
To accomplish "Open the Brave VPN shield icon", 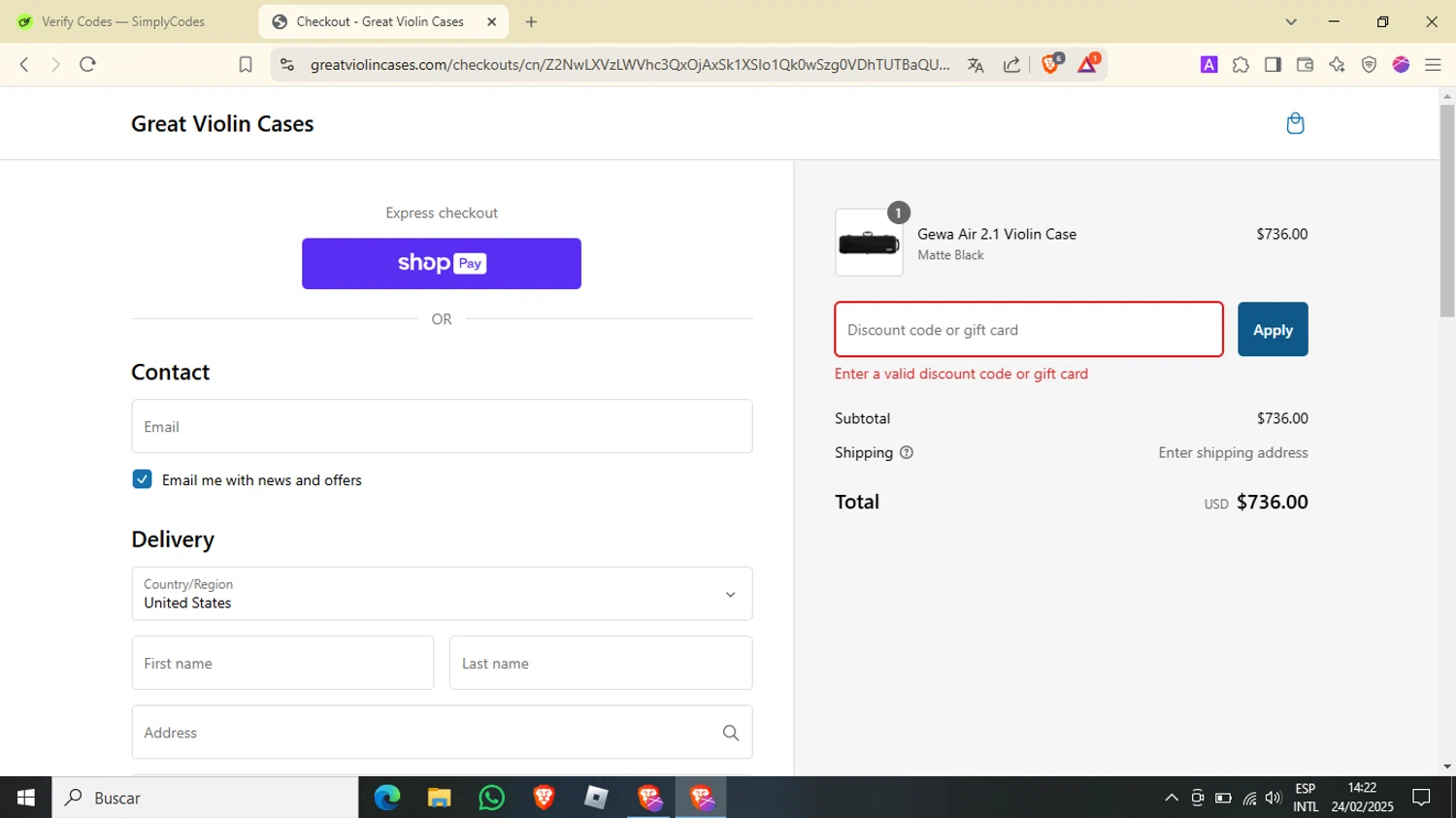I will pos(1369,65).
